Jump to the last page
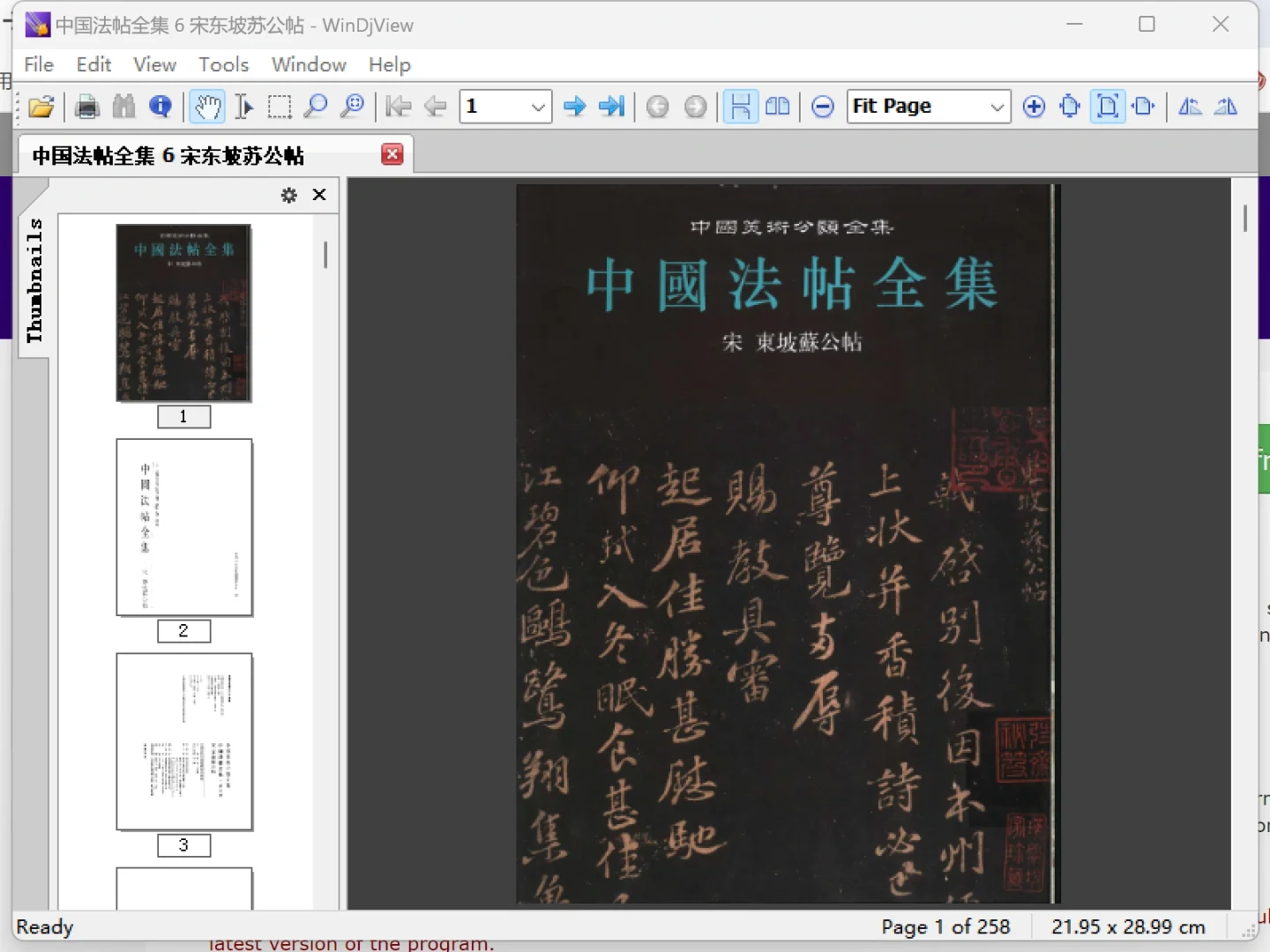This screenshot has height=952, width=1270. [611, 107]
